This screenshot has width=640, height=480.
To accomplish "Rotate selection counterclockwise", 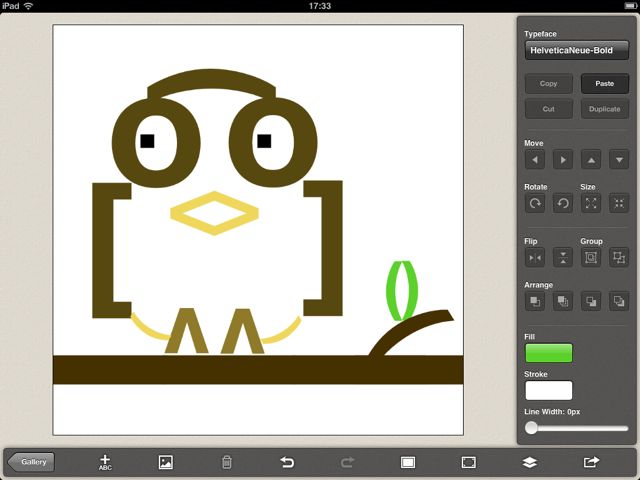I will (563, 203).
